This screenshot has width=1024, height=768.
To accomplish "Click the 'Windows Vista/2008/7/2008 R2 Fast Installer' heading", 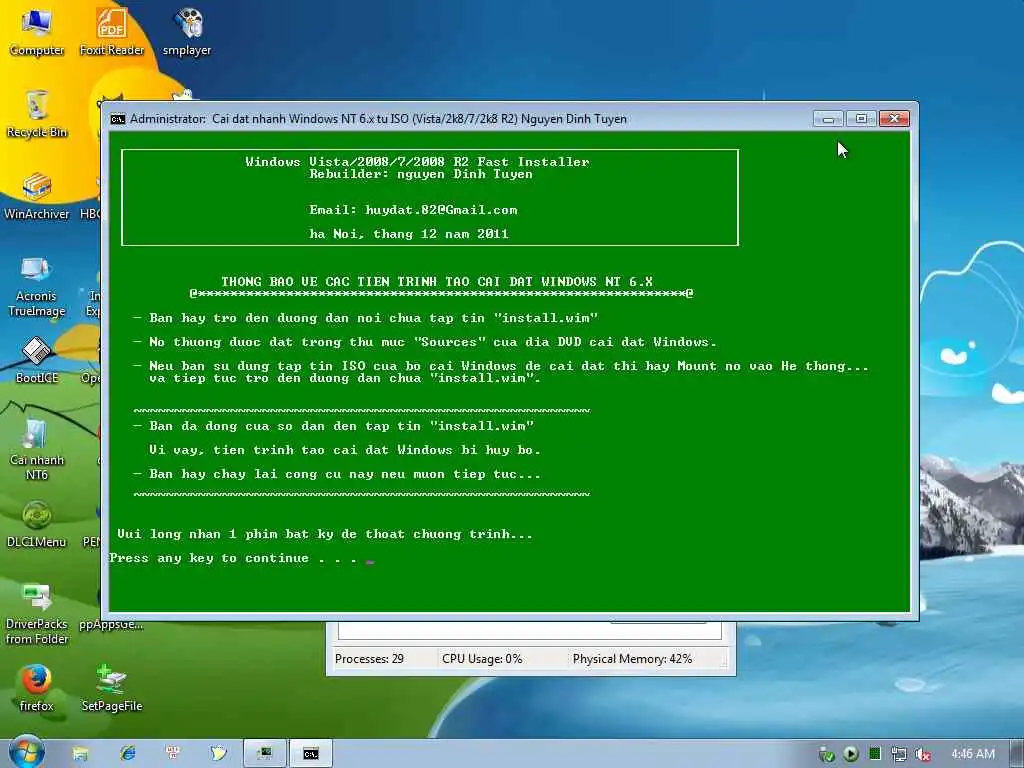I will (x=417, y=161).
